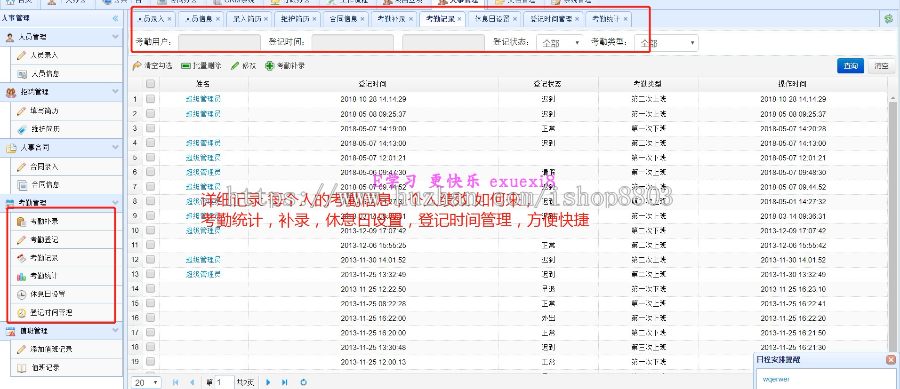Collapse the 人事合同 sidebar group
This screenshot has height=389, width=900.
click(115, 147)
